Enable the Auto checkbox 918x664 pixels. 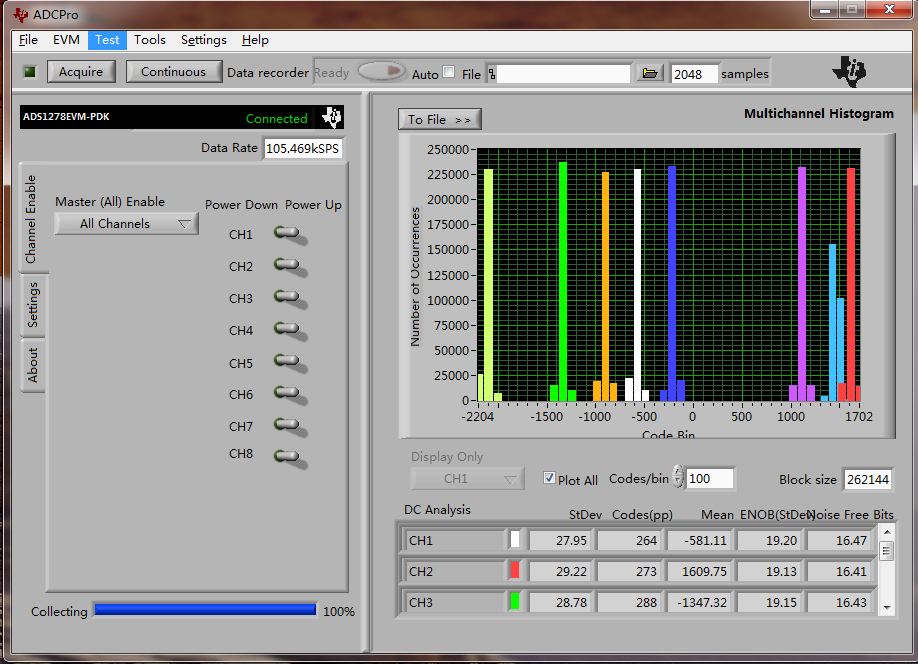[449, 72]
